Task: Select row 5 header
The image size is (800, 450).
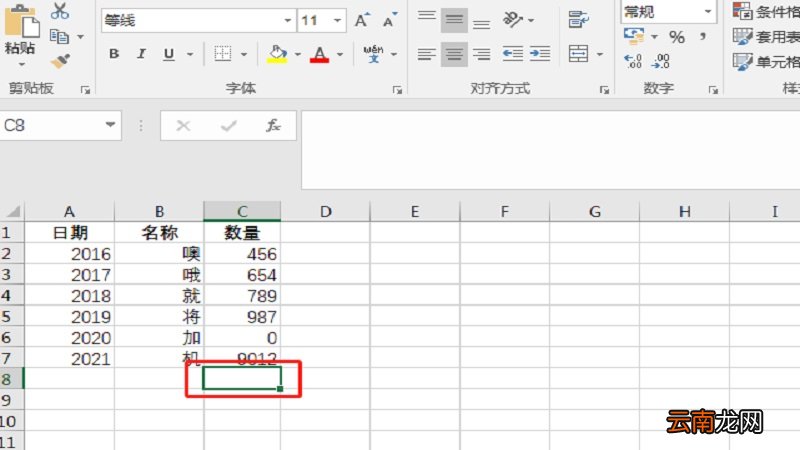Action: pyautogui.click(x=11, y=316)
